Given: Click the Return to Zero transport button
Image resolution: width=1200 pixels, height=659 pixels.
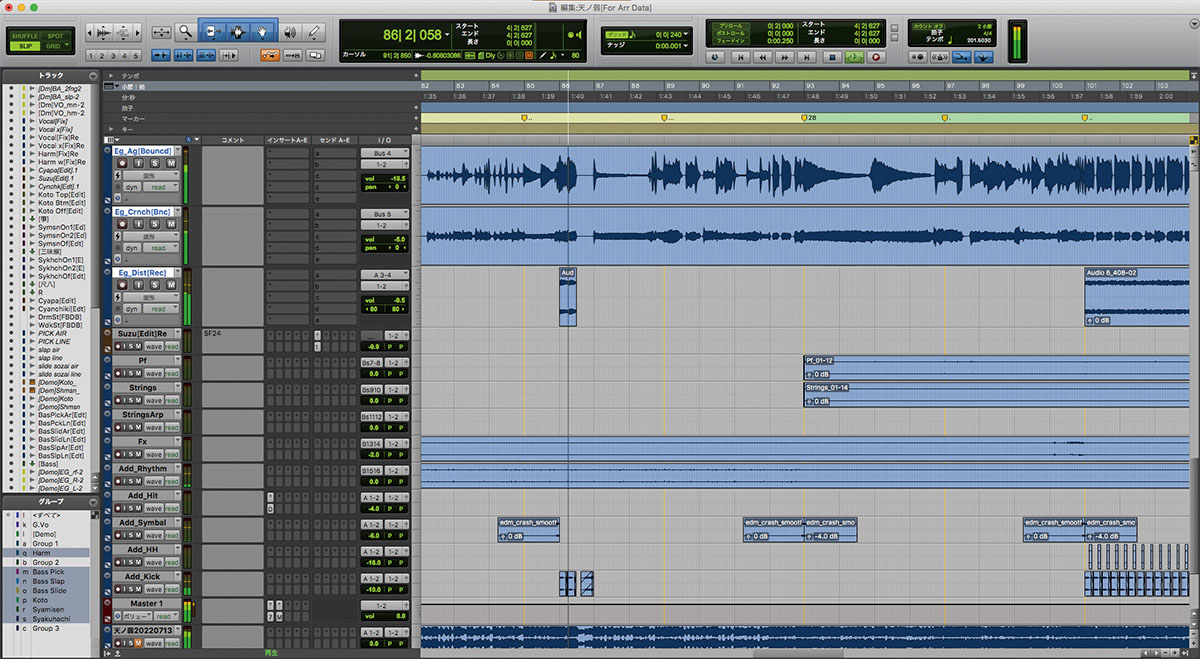Looking at the screenshot, I should [x=741, y=57].
